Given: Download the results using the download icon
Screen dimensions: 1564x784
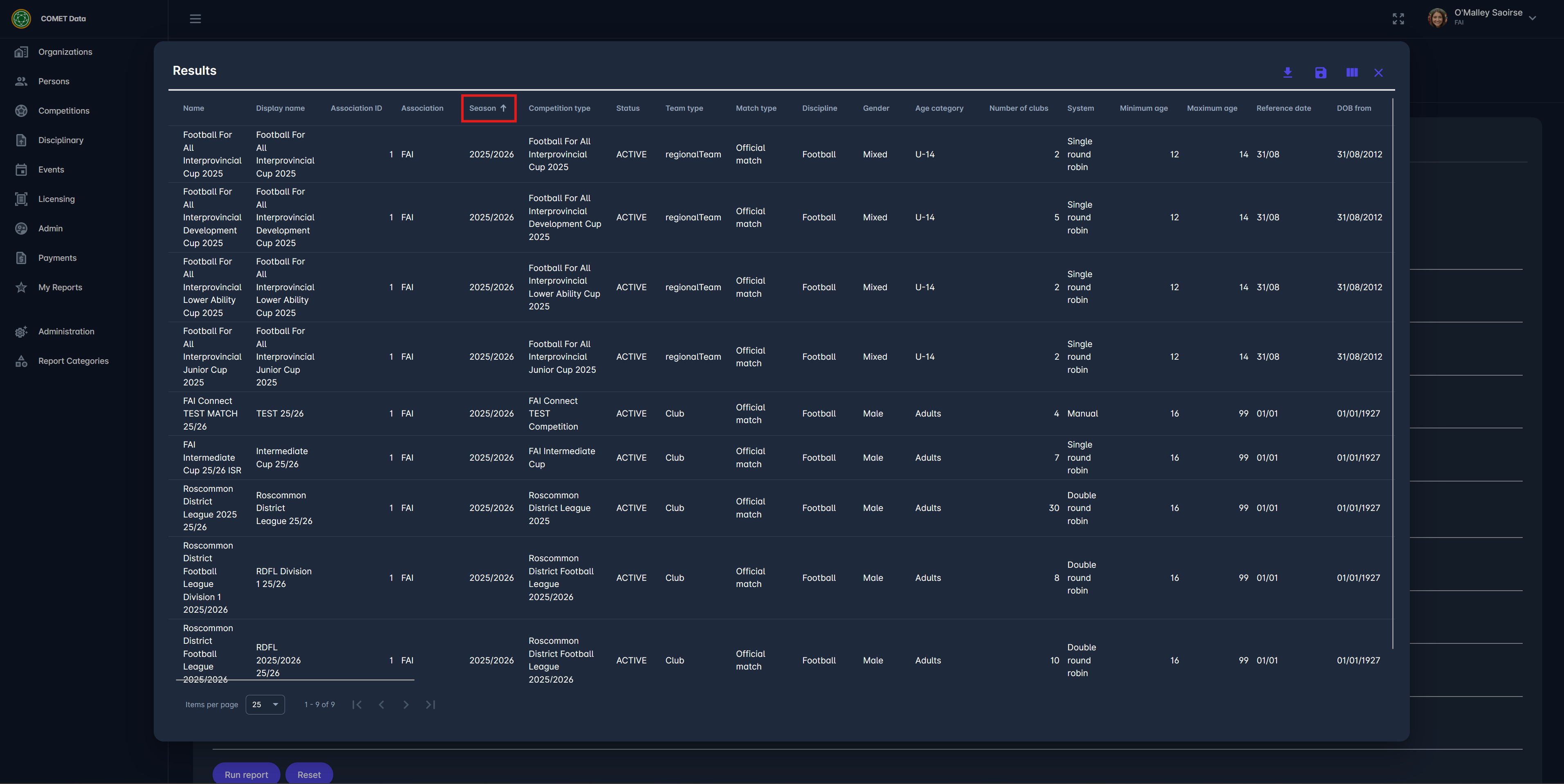Looking at the screenshot, I should (1287, 73).
